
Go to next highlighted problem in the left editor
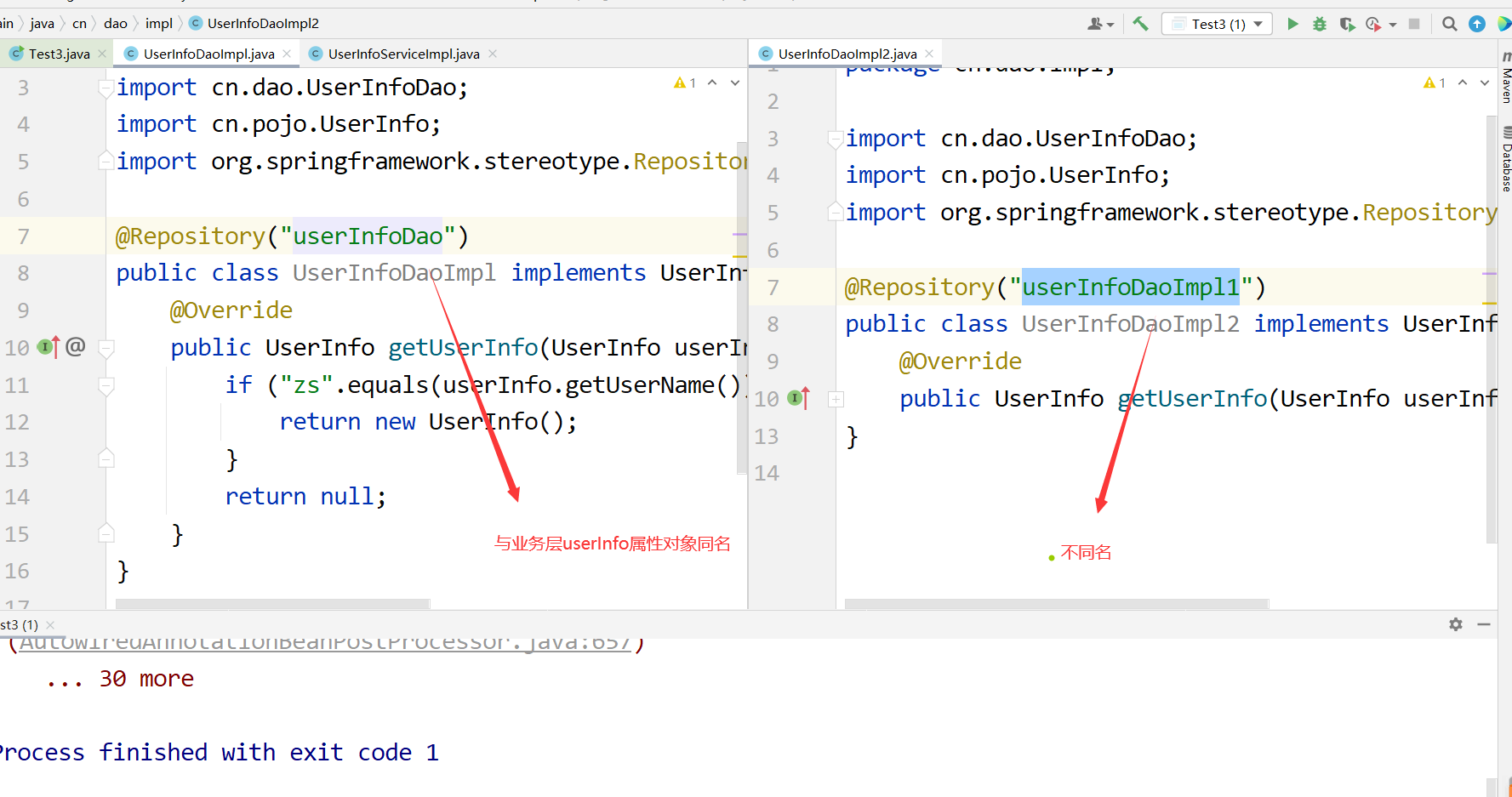tap(735, 83)
